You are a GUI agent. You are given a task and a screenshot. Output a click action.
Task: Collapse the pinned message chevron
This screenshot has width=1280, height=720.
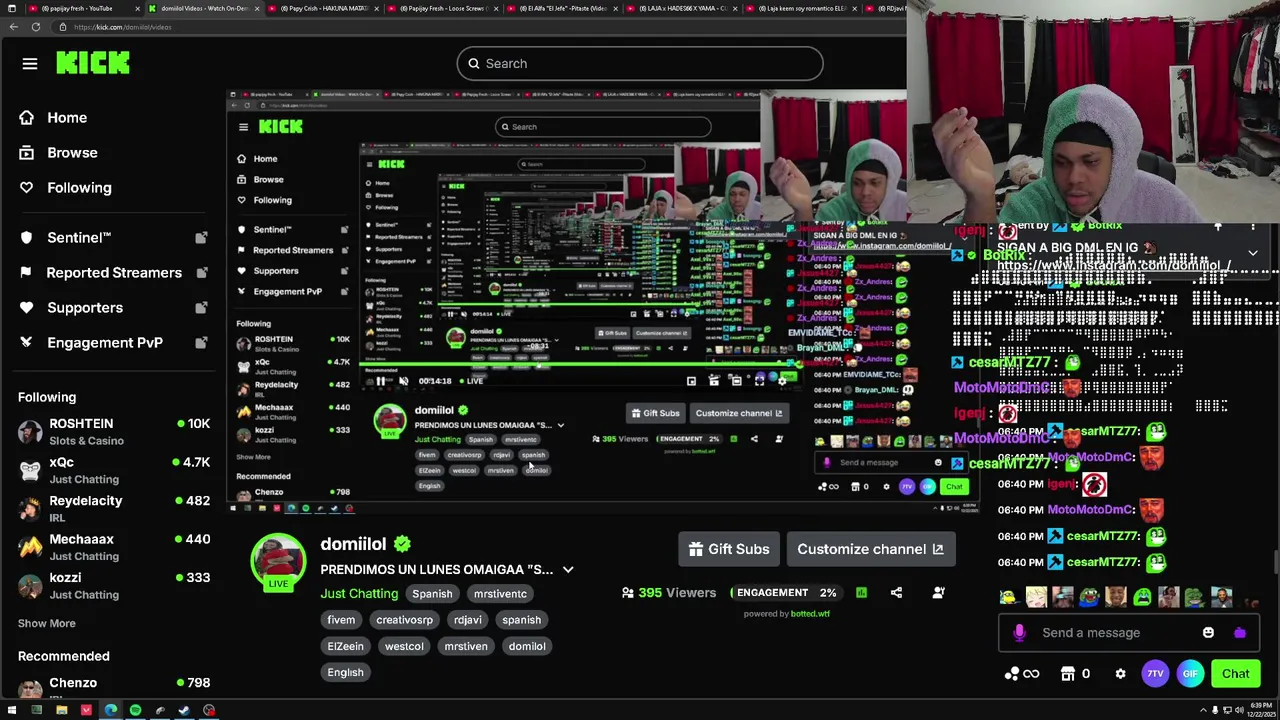(x=1252, y=253)
